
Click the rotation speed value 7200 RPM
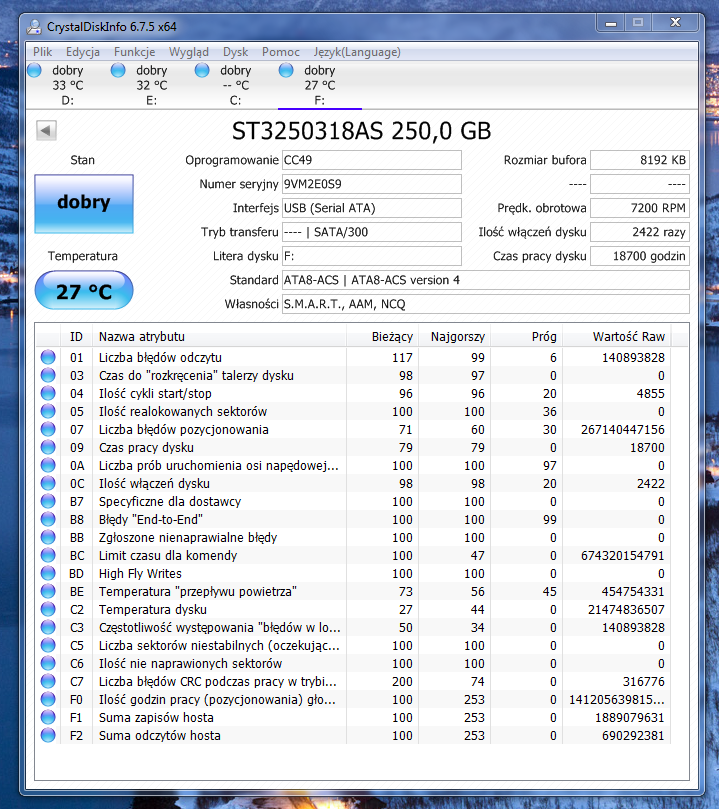(640, 208)
